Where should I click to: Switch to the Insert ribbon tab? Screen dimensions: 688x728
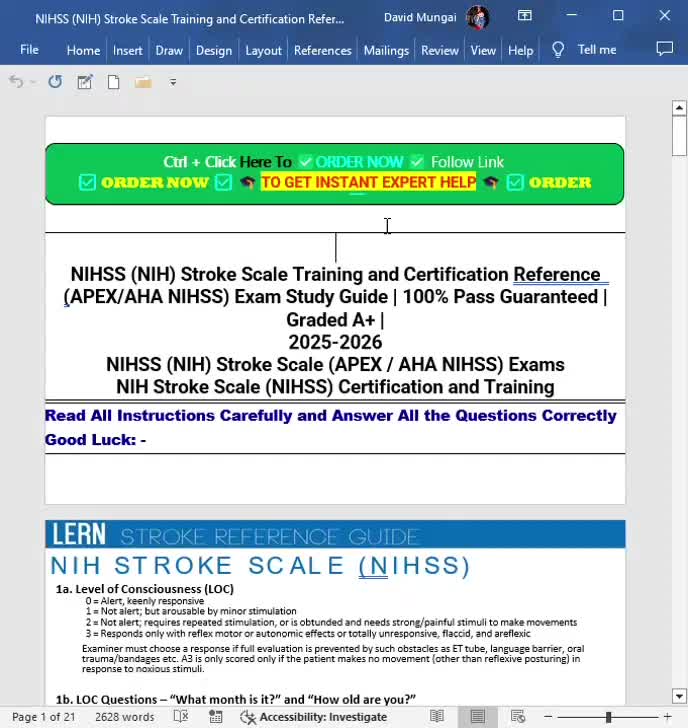pos(128,50)
